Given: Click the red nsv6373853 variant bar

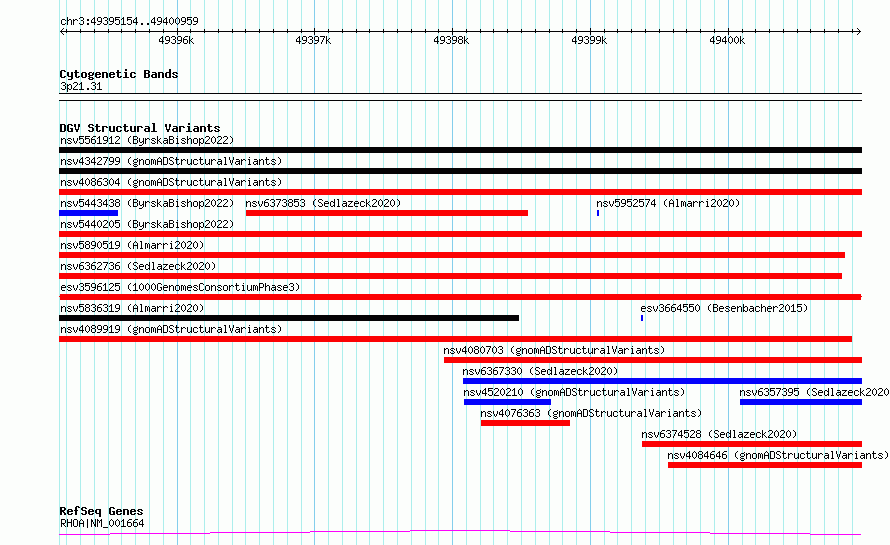Looking at the screenshot, I should click(x=387, y=213).
